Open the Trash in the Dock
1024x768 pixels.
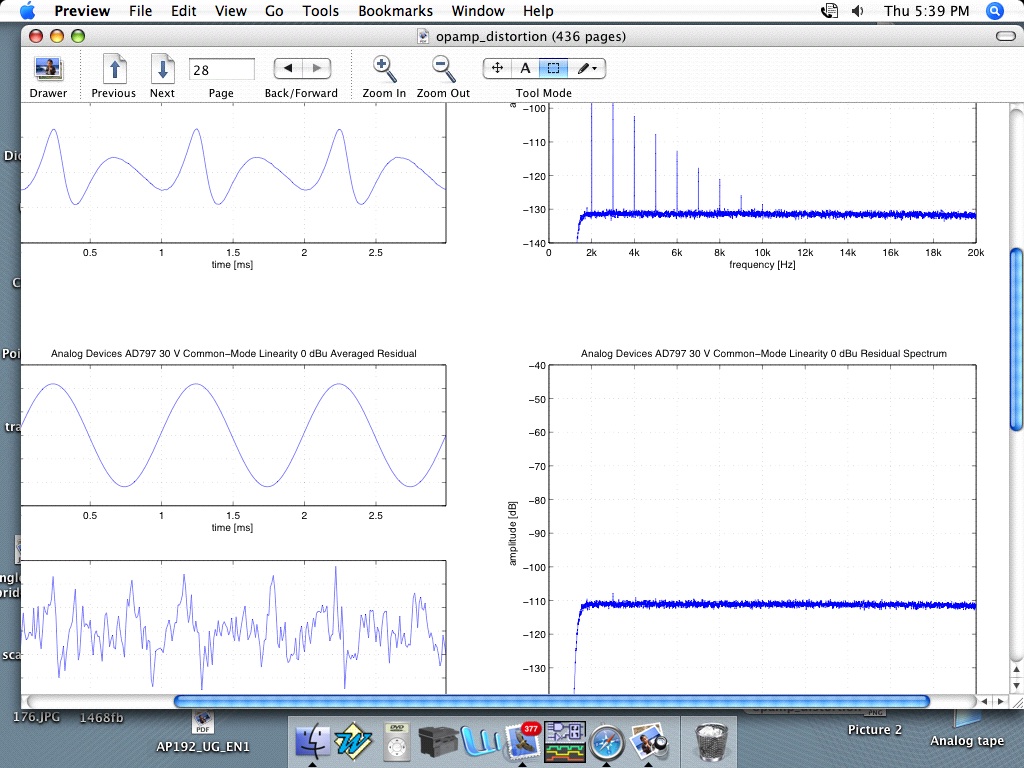(710, 741)
